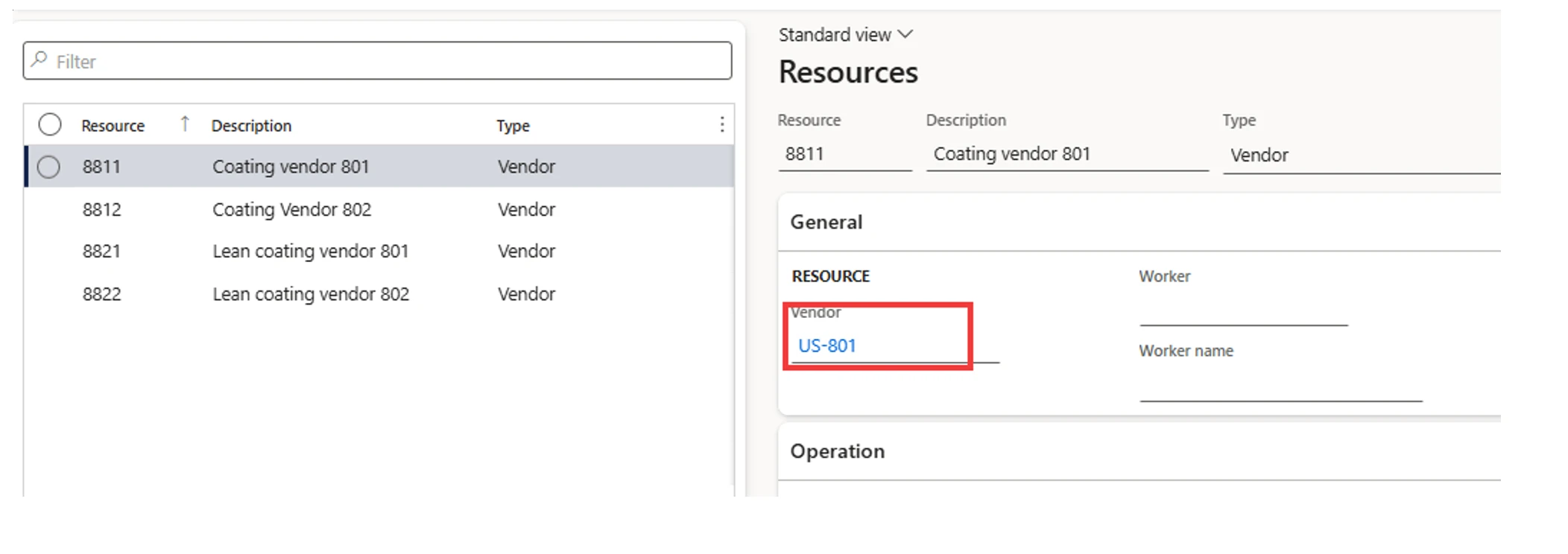The image size is (1568, 554).
Task: Expand the Operation section header
Action: click(x=837, y=451)
